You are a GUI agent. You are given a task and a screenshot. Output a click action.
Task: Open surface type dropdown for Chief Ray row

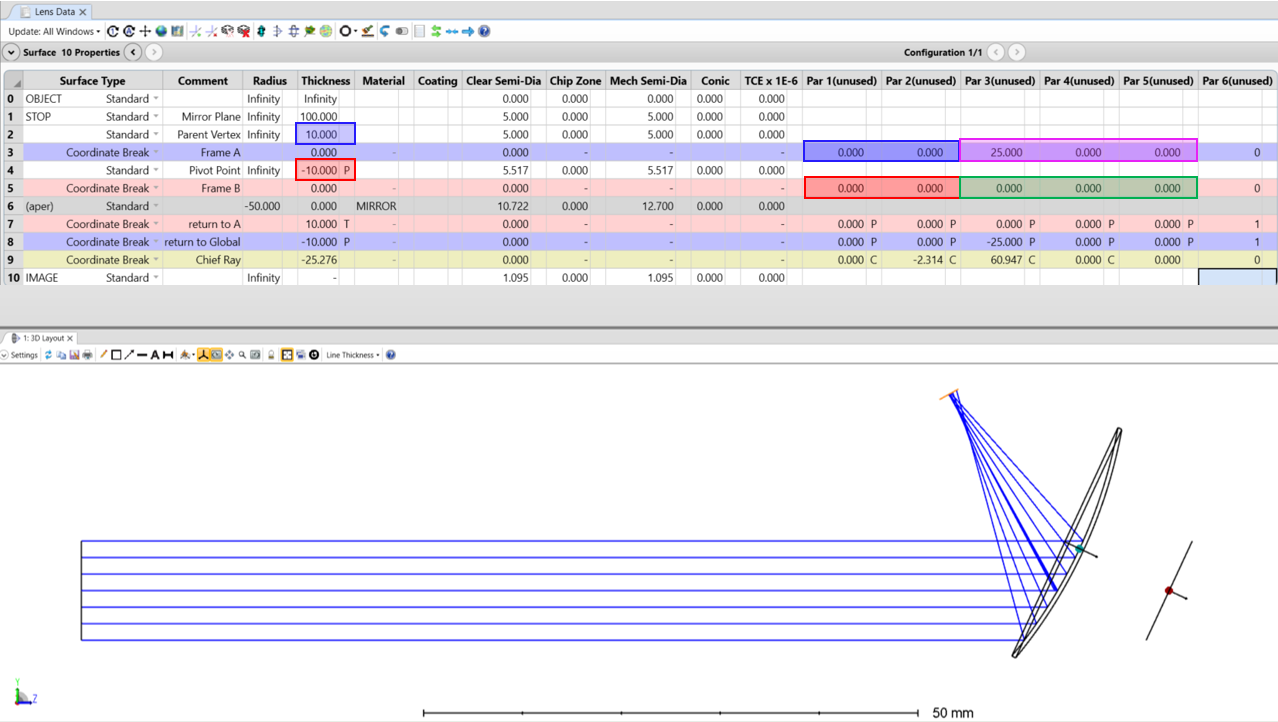click(x=156, y=260)
